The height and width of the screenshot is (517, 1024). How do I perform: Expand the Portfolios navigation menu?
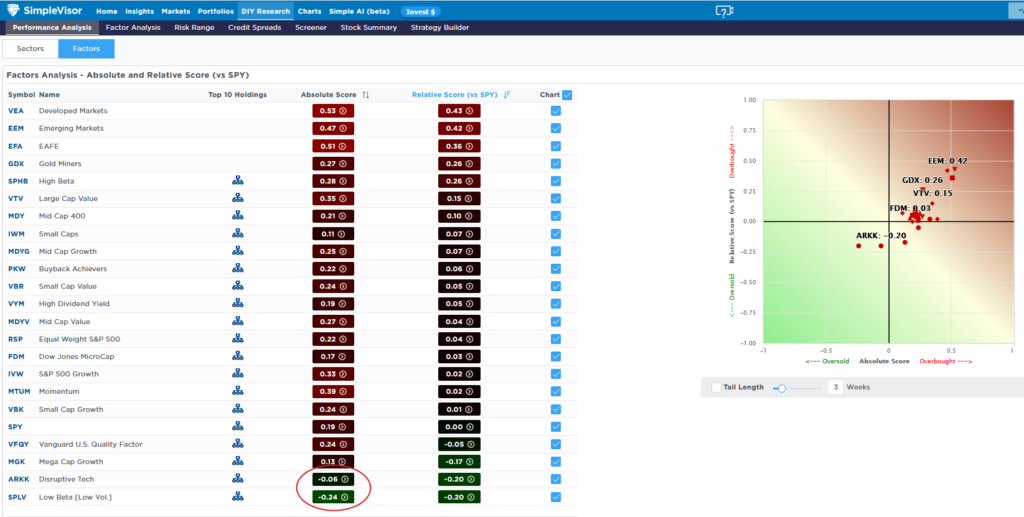pos(214,11)
